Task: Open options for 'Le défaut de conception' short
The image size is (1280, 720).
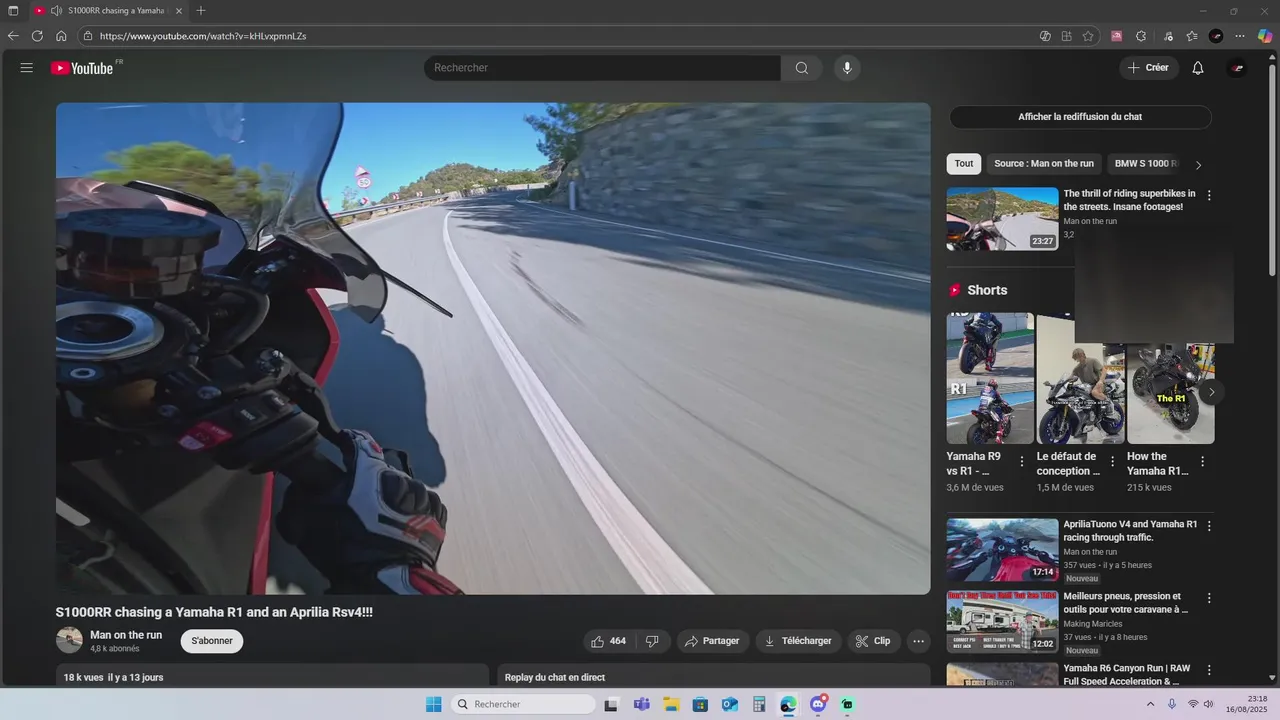Action: [x=1112, y=462]
